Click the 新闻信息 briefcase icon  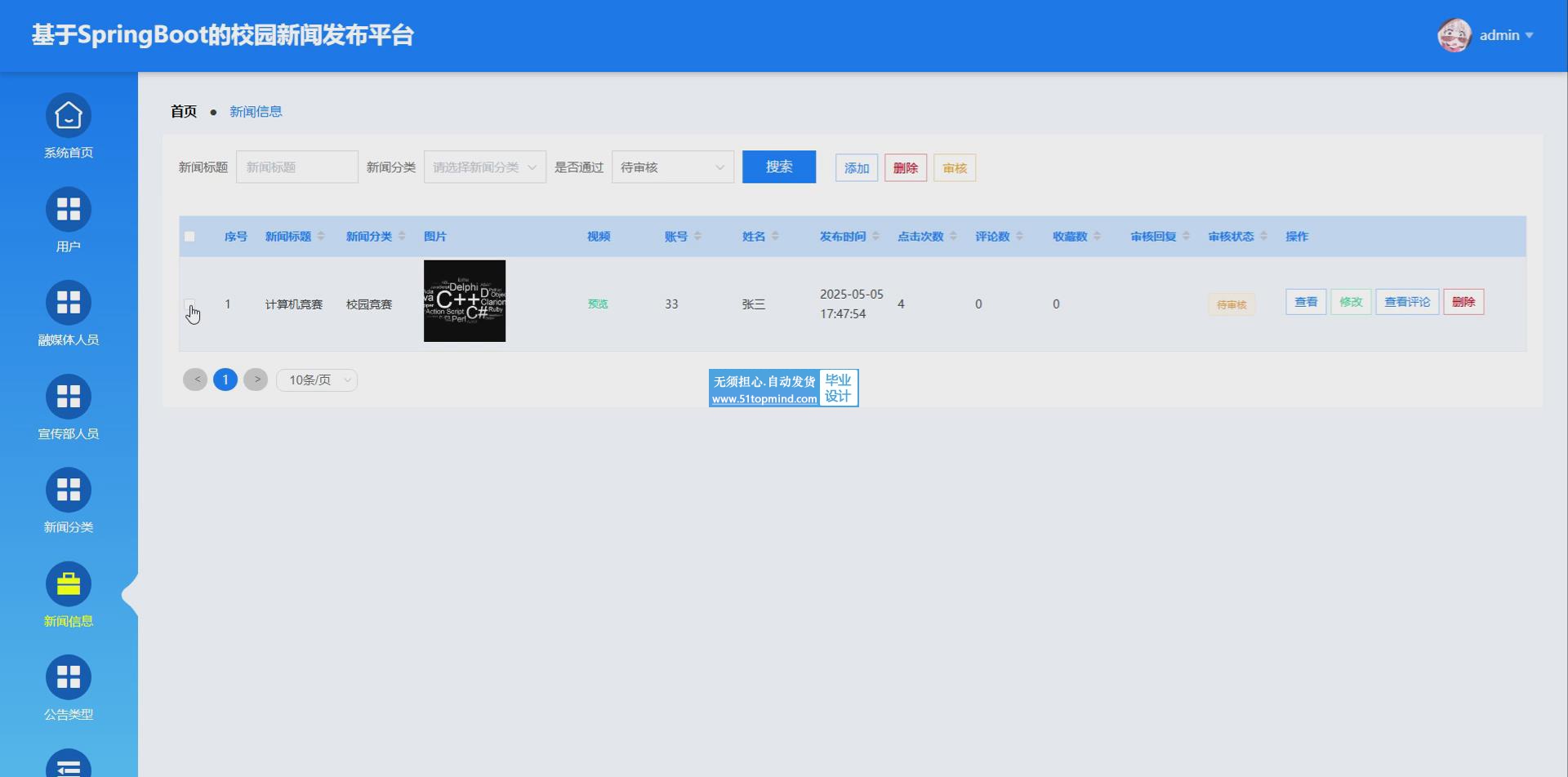click(x=69, y=584)
